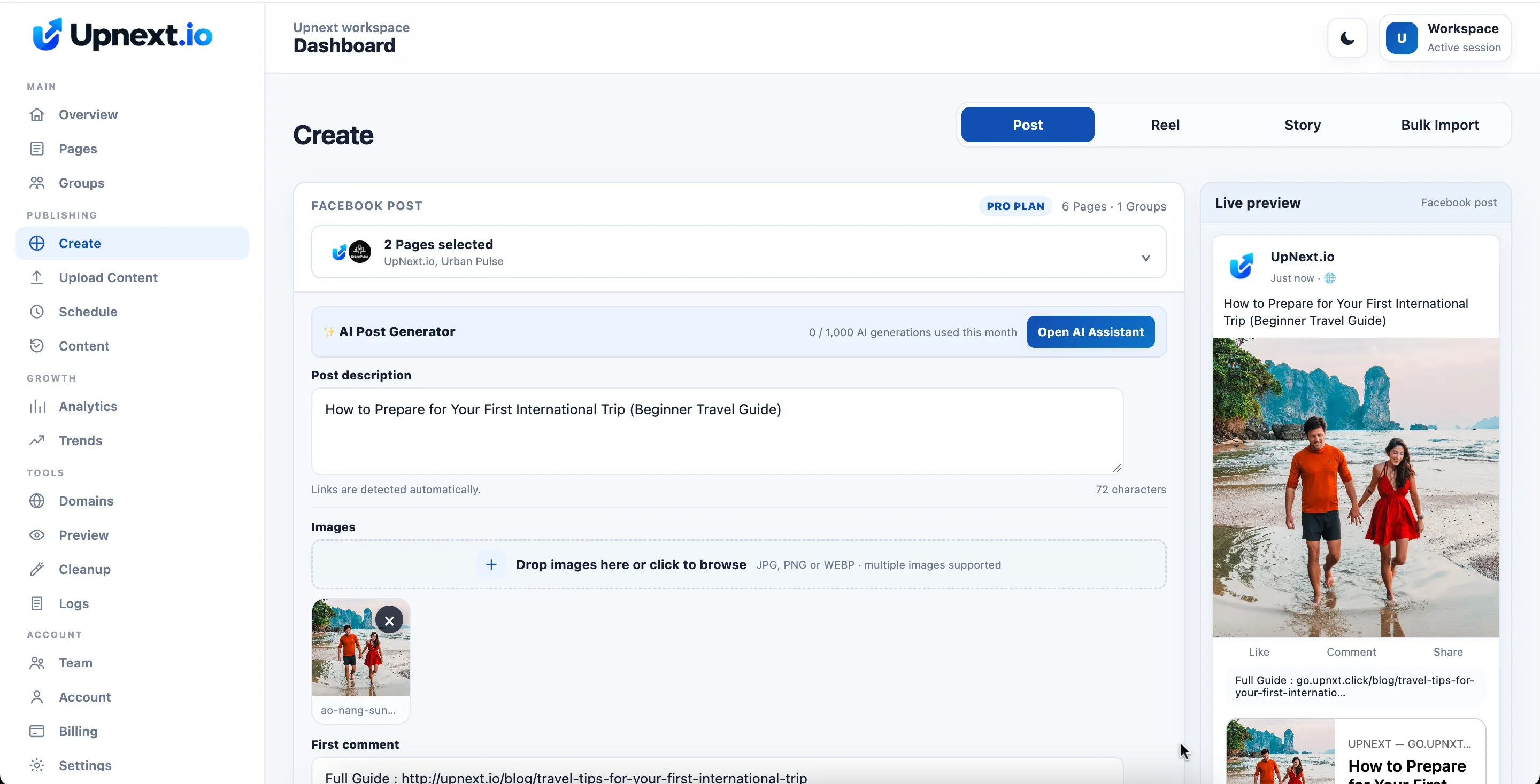Screen dimensions: 1540x784
Task: Open Schedule in the sidebar
Action: pos(132,312)
